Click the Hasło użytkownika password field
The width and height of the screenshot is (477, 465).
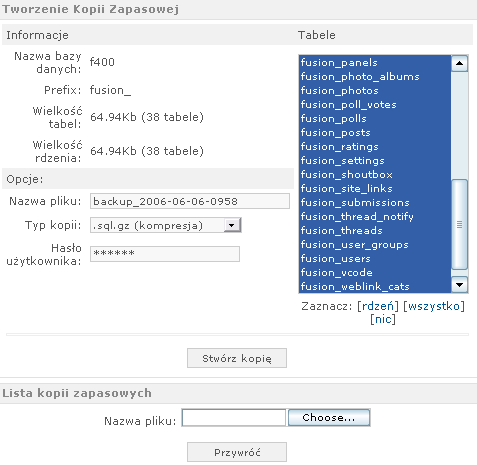[165, 254]
